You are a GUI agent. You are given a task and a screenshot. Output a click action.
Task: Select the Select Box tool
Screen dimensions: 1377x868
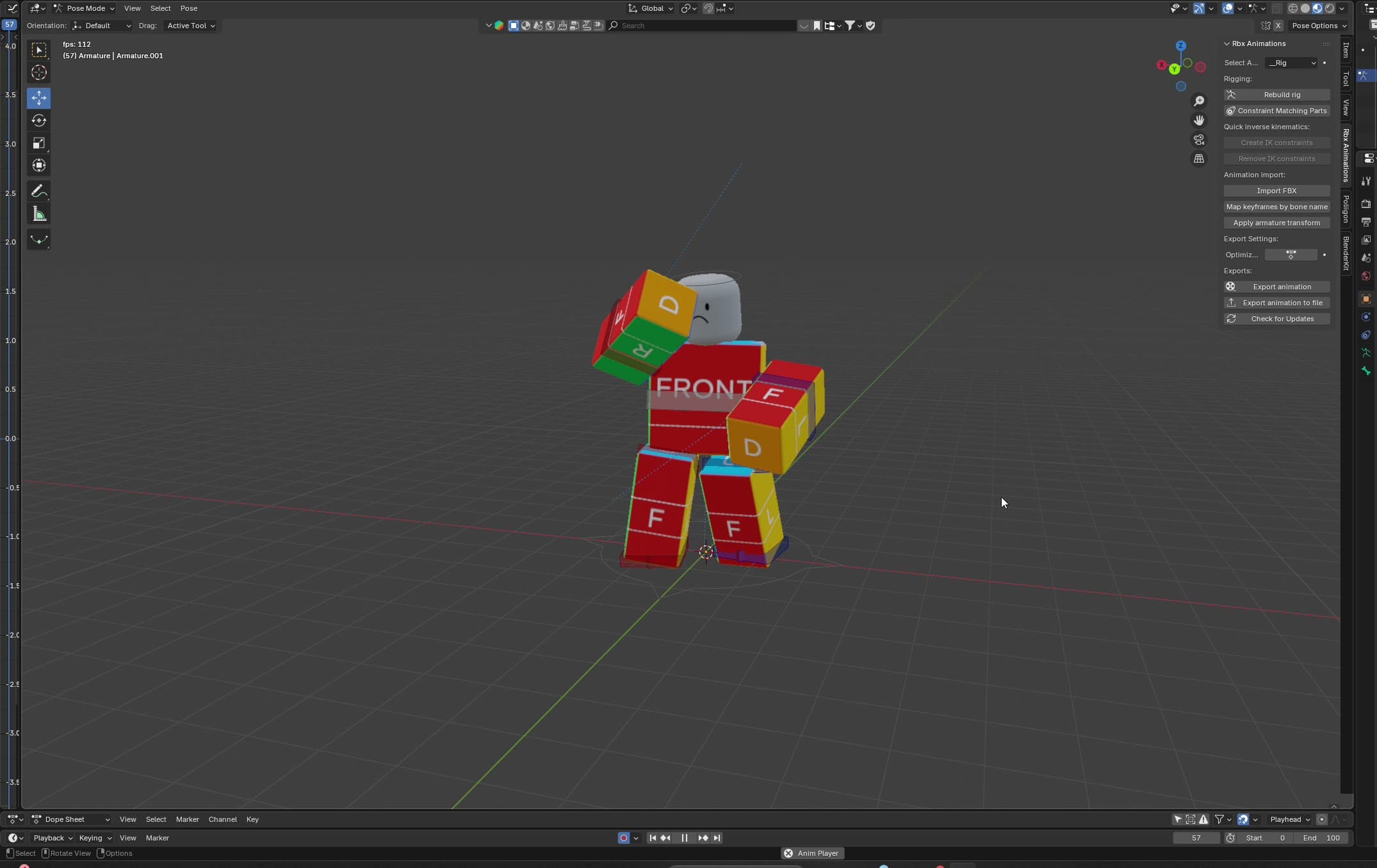[39, 50]
